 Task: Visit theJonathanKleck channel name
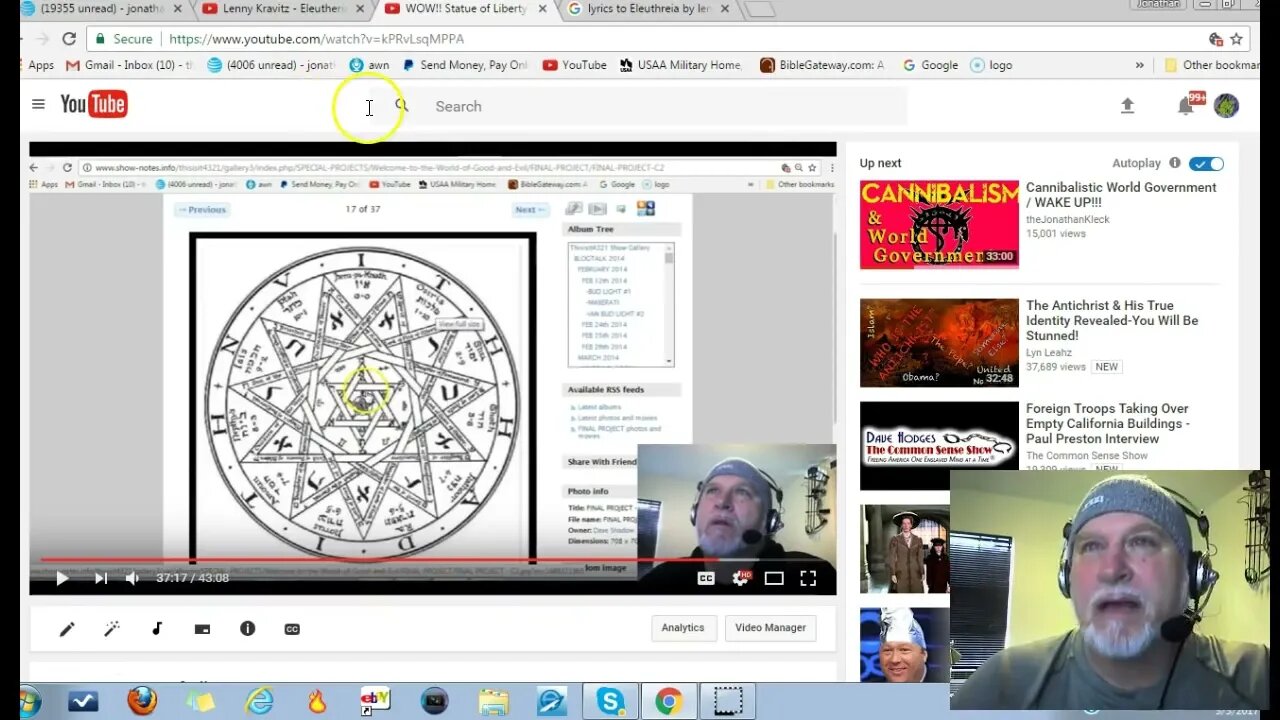click(1068, 219)
